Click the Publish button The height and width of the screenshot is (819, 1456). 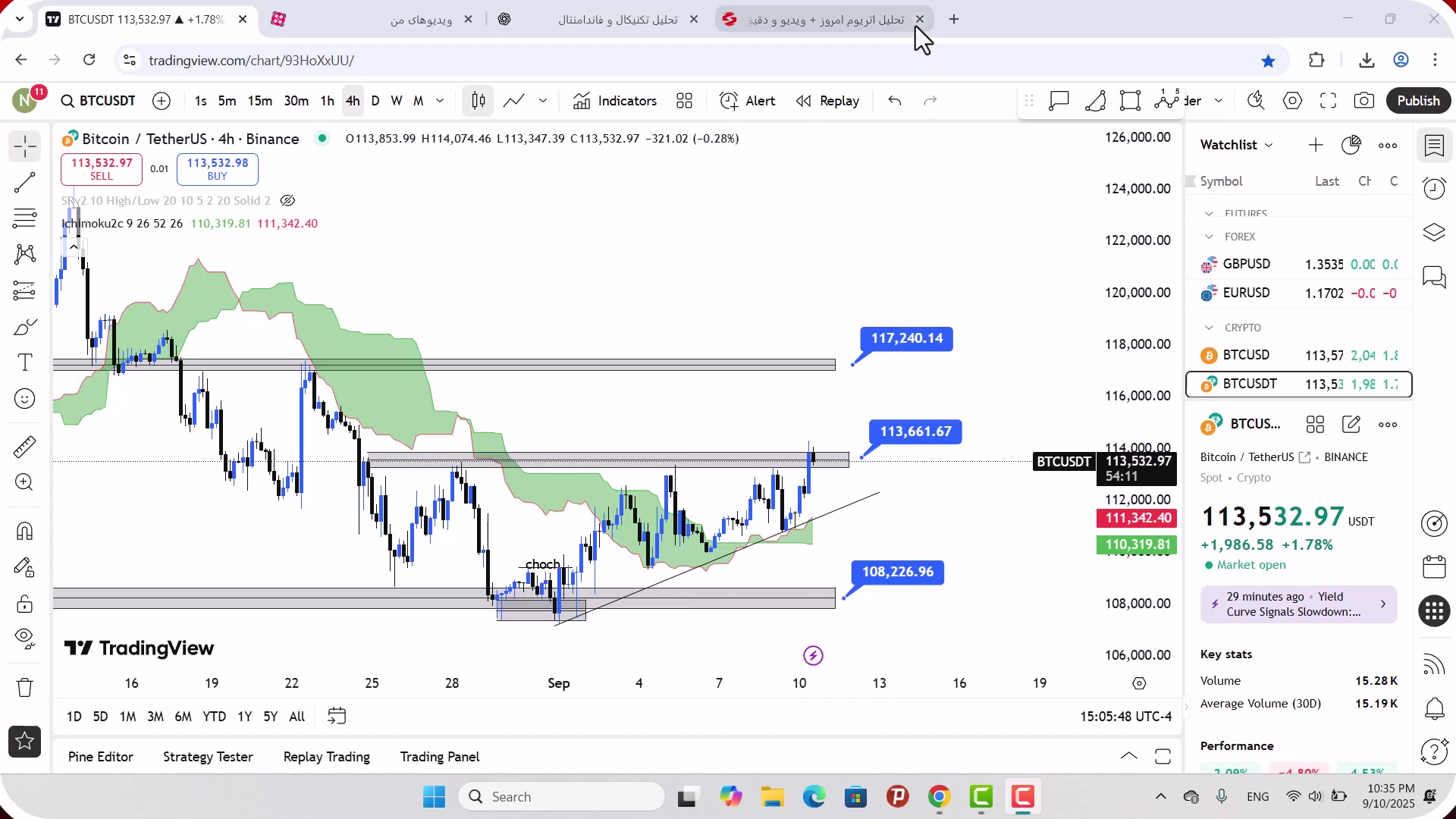1418,101
